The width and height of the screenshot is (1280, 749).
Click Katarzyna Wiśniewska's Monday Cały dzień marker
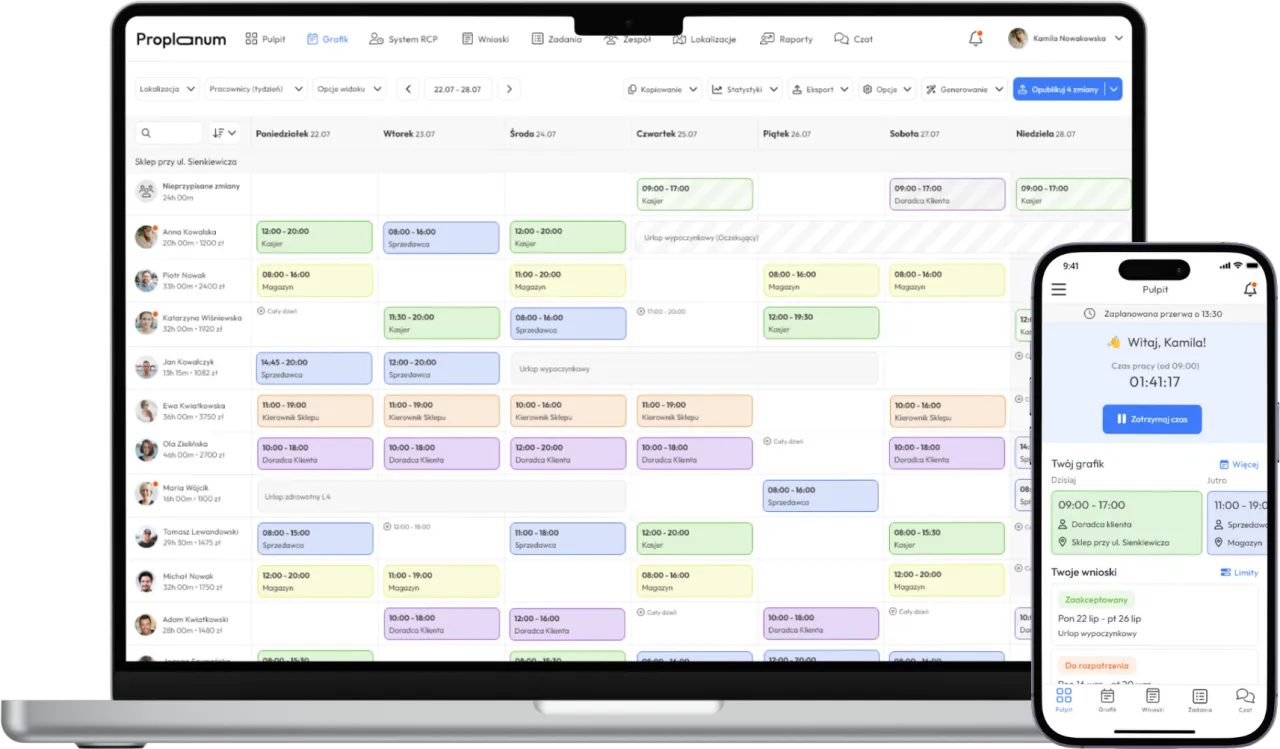(277, 311)
